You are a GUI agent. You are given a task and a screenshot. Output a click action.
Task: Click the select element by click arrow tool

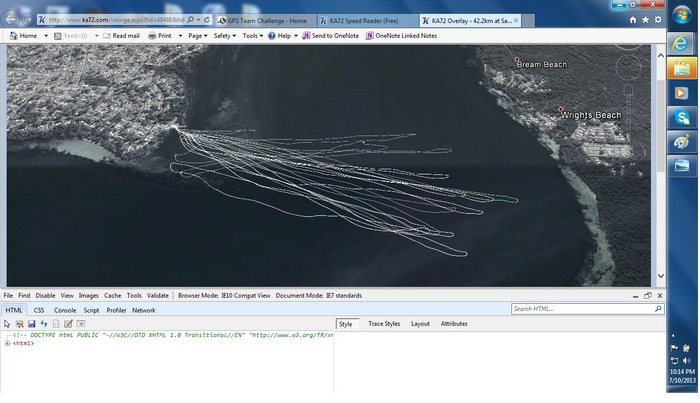click(7, 324)
